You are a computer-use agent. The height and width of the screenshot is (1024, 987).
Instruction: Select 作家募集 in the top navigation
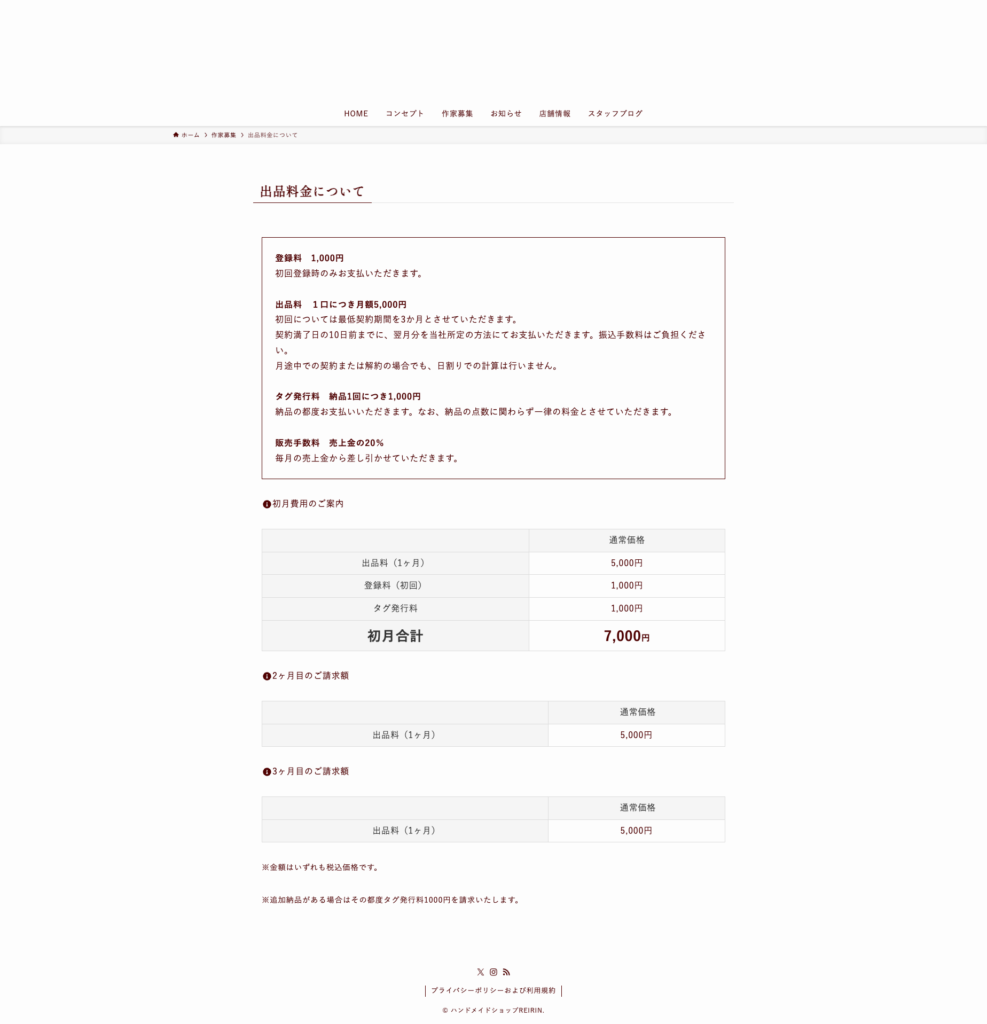(x=457, y=114)
